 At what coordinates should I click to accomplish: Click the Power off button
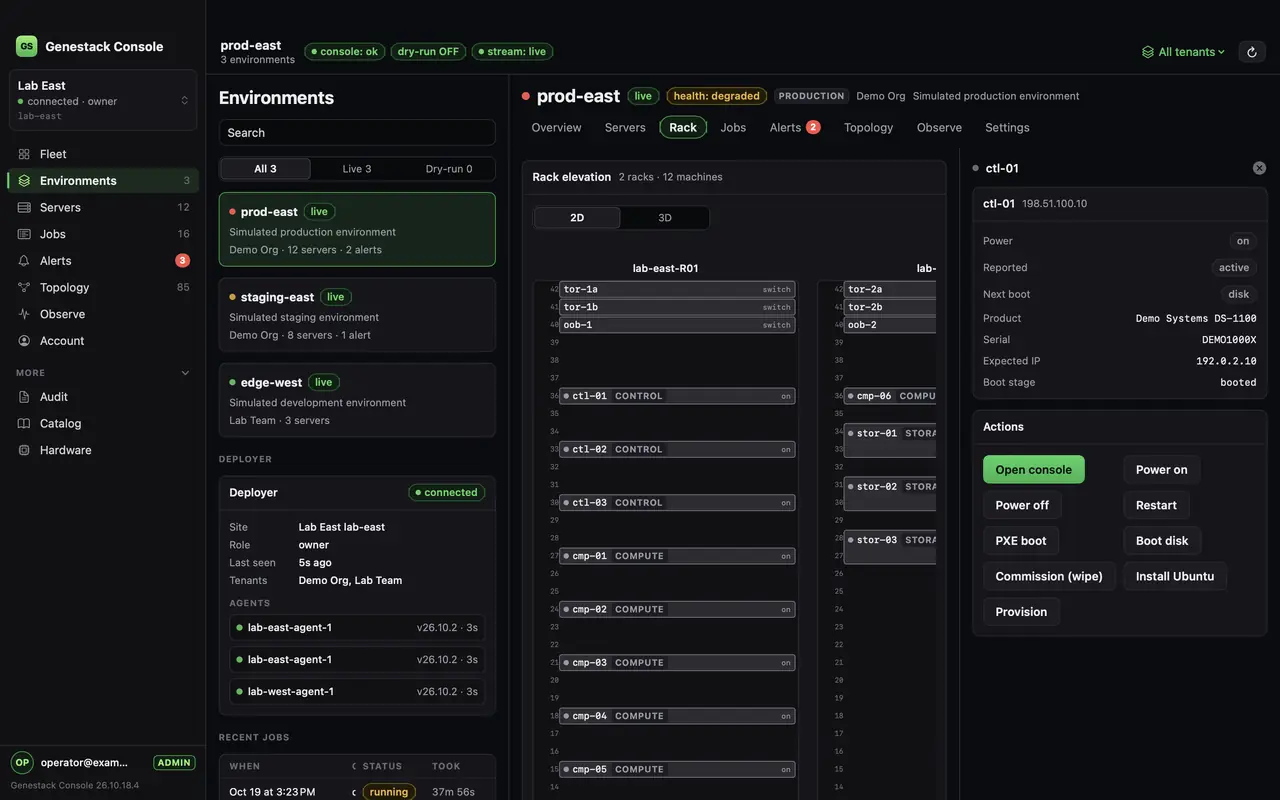pyautogui.click(x=1022, y=505)
